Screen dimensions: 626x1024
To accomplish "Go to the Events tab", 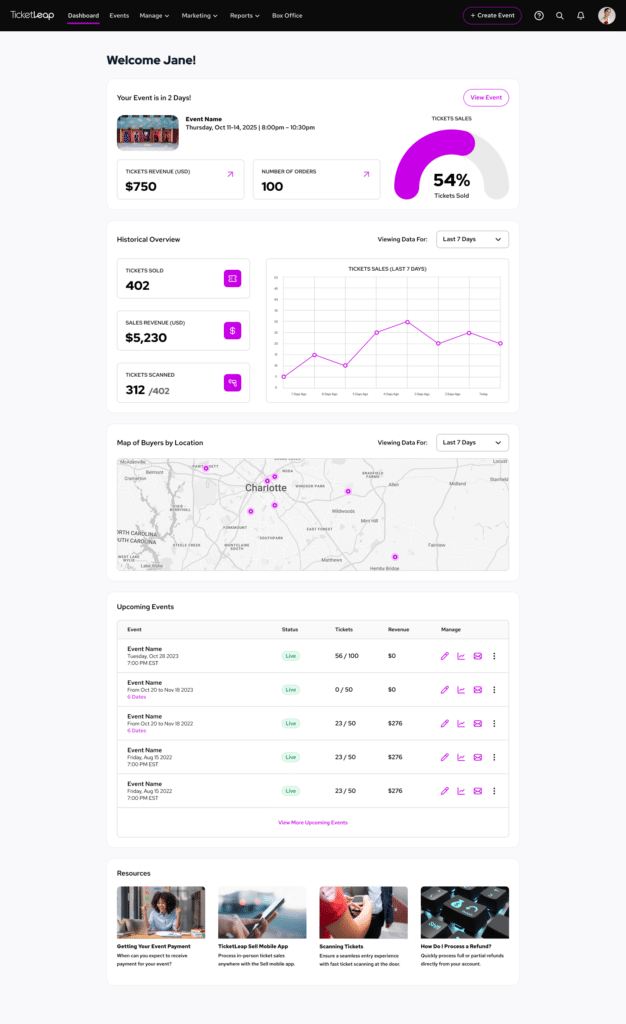I will (x=119, y=16).
